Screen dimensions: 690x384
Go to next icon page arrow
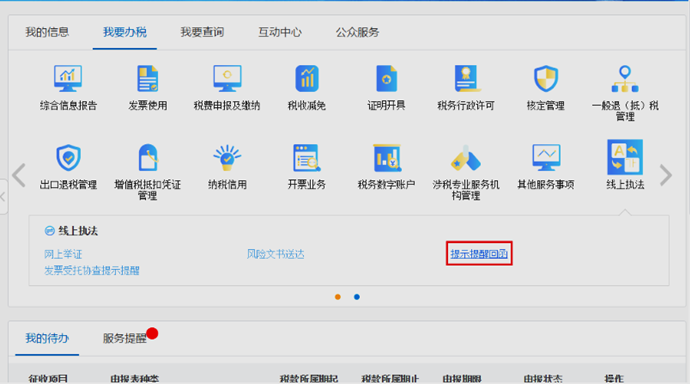[x=666, y=176]
